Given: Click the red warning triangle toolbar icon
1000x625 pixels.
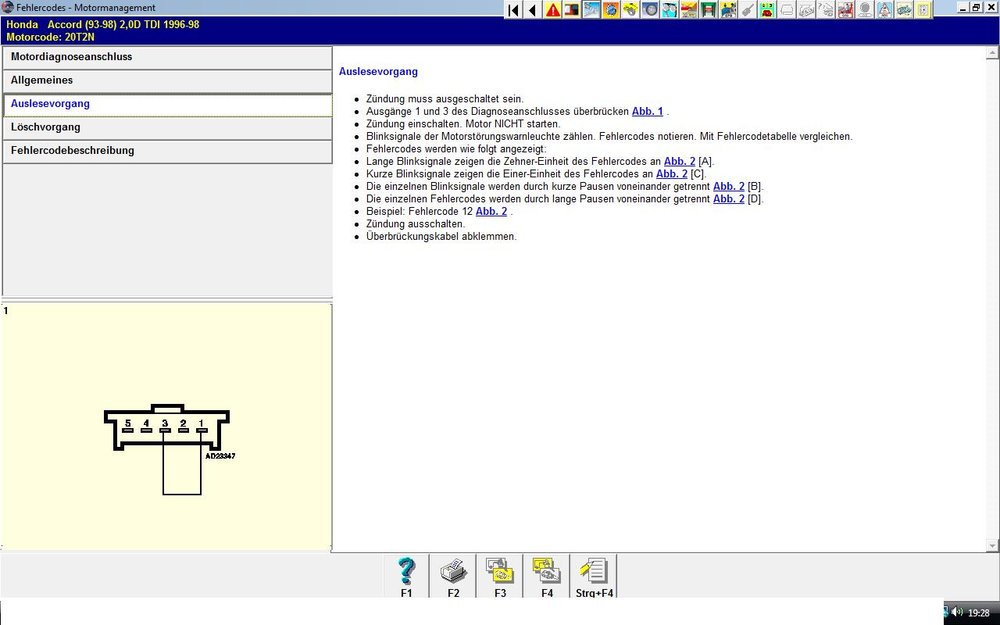Looking at the screenshot, I should pyautogui.click(x=552, y=10).
